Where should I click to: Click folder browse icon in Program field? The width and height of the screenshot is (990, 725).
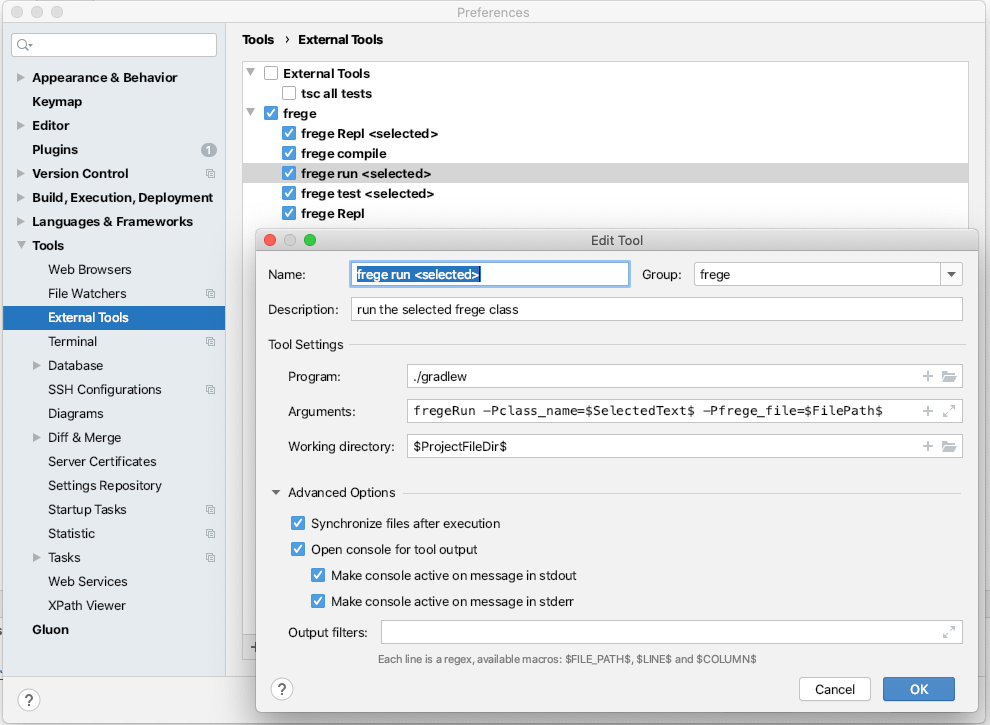(949, 377)
